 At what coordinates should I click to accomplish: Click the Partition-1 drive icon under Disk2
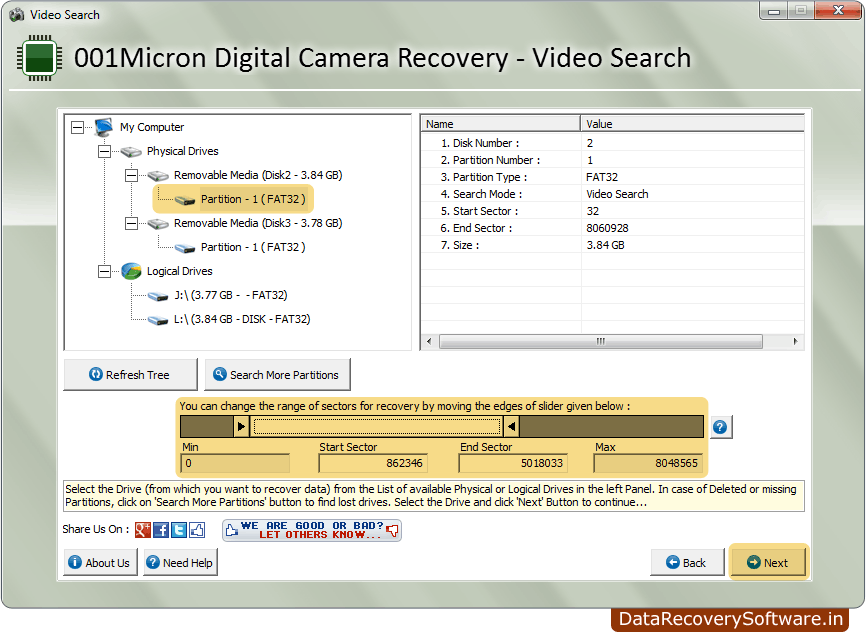click(x=185, y=200)
